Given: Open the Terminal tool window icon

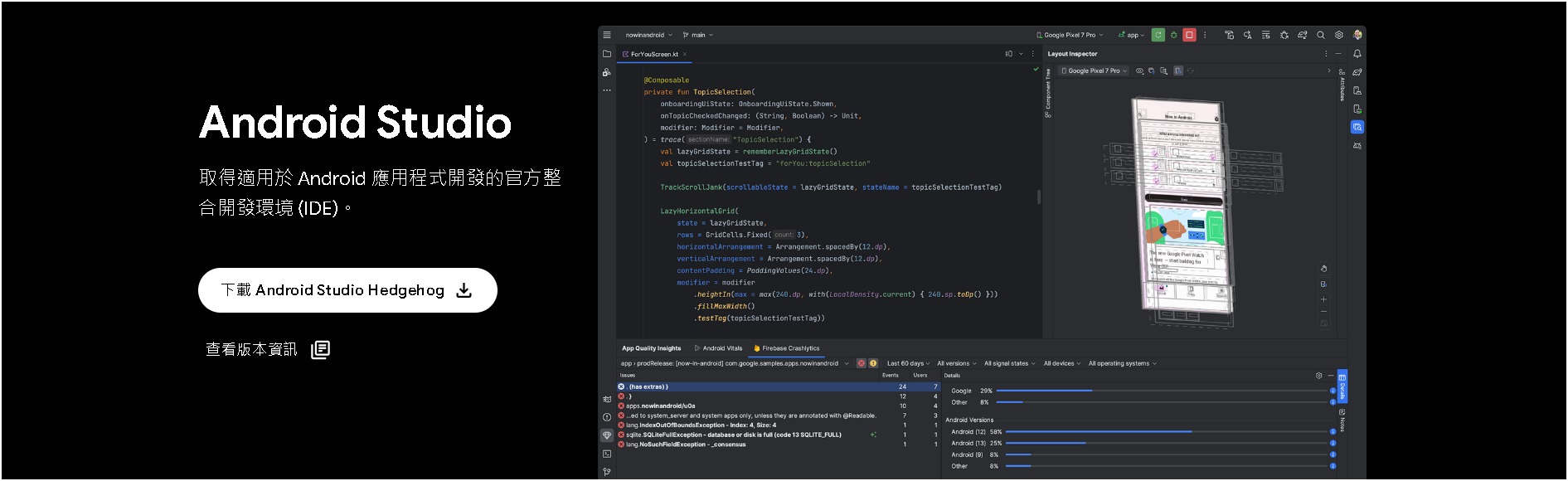Looking at the screenshot, I should (x=607, y=454).
